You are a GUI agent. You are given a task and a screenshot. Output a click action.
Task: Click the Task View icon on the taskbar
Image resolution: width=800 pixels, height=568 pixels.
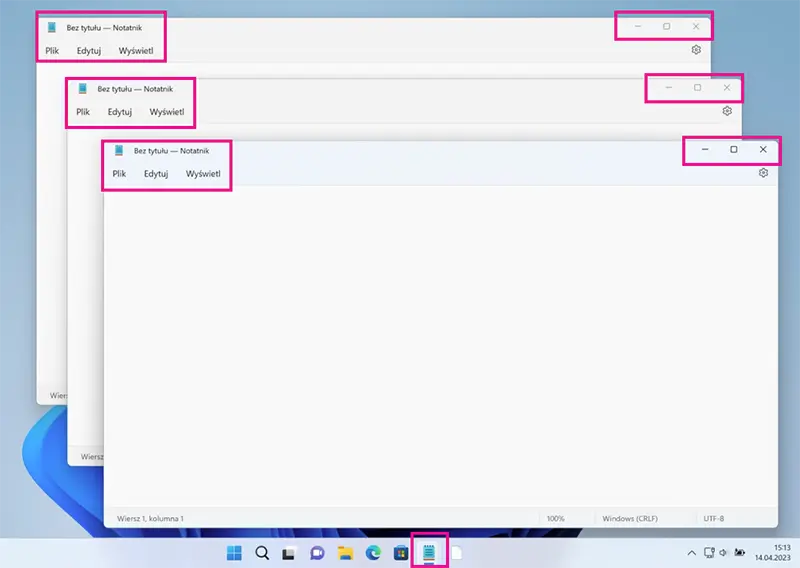coord(289,552)
